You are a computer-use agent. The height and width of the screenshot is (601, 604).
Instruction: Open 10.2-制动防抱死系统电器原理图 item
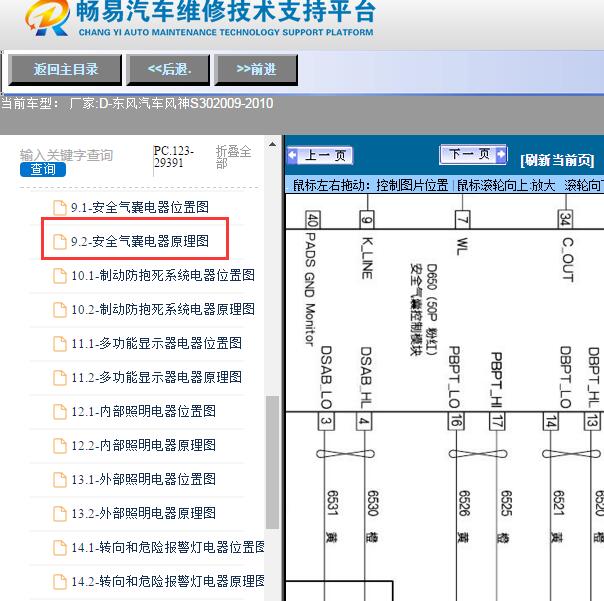tap(163, 309)
